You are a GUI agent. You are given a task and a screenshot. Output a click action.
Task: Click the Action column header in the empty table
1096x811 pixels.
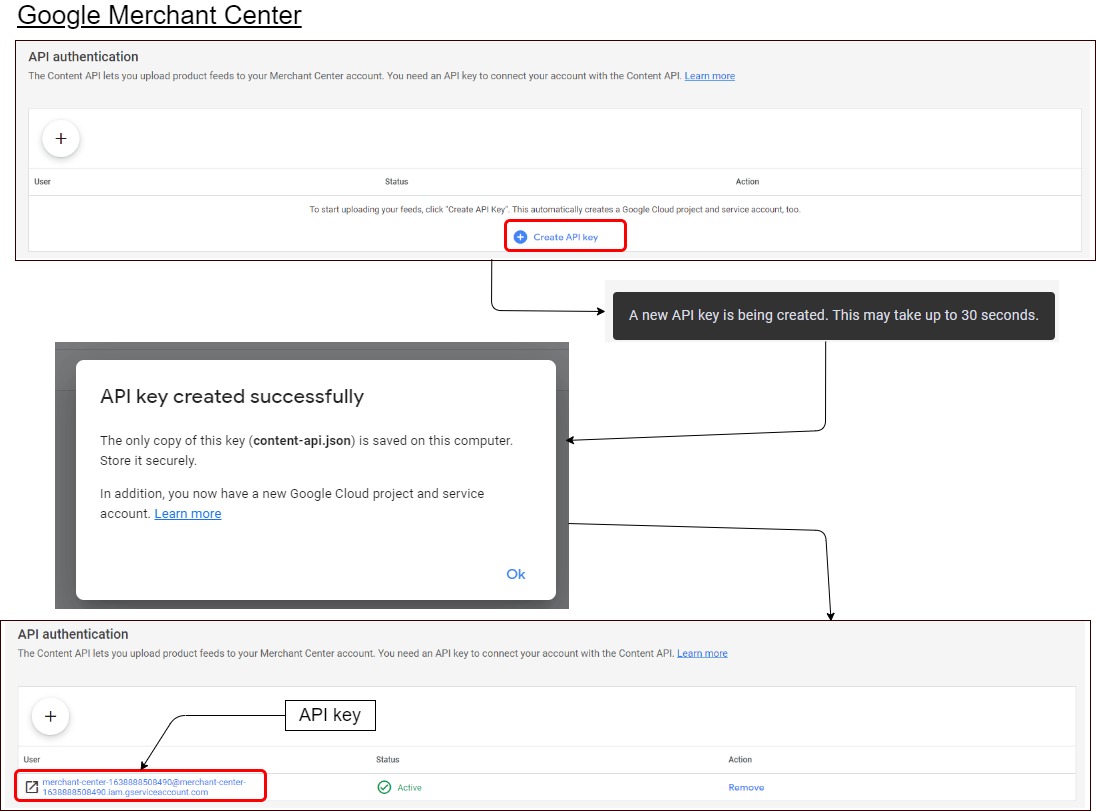[x=747, y=182]
